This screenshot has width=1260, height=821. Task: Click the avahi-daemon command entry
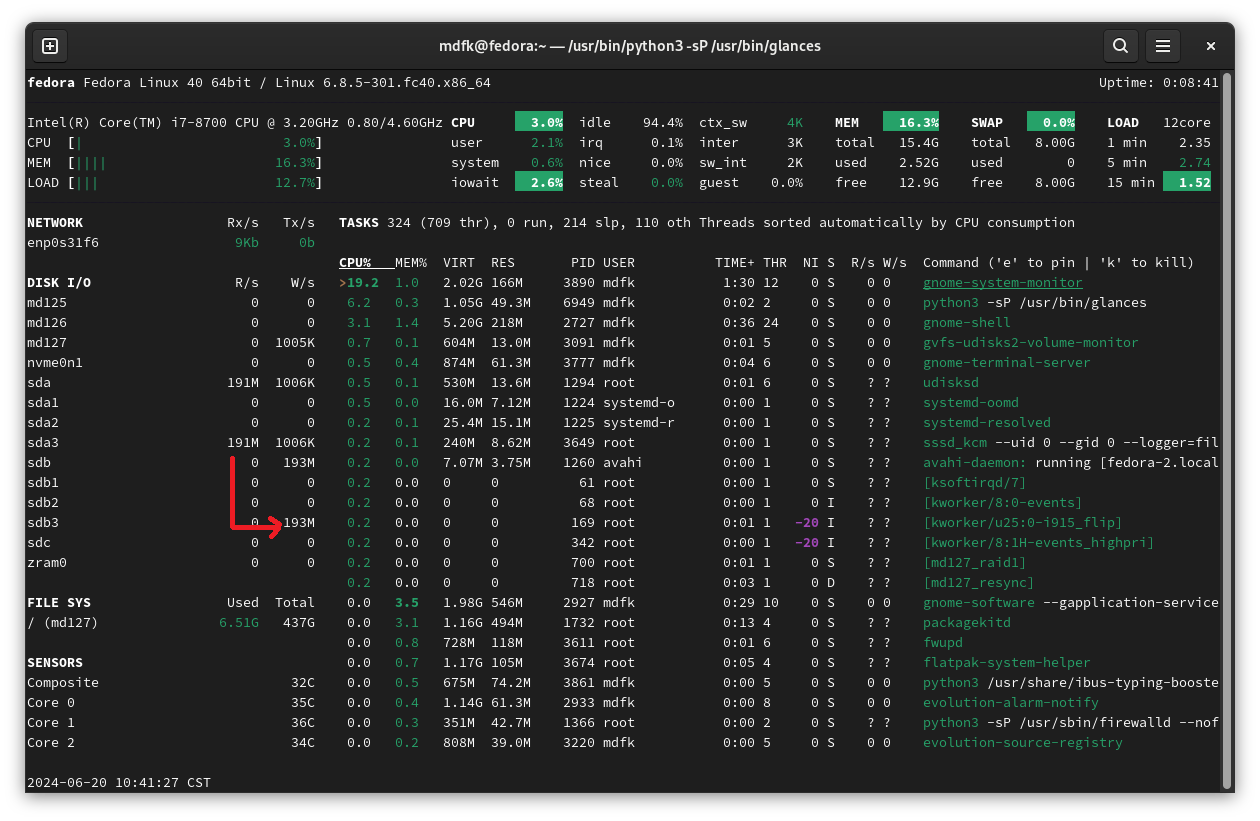pos(1071,463)
